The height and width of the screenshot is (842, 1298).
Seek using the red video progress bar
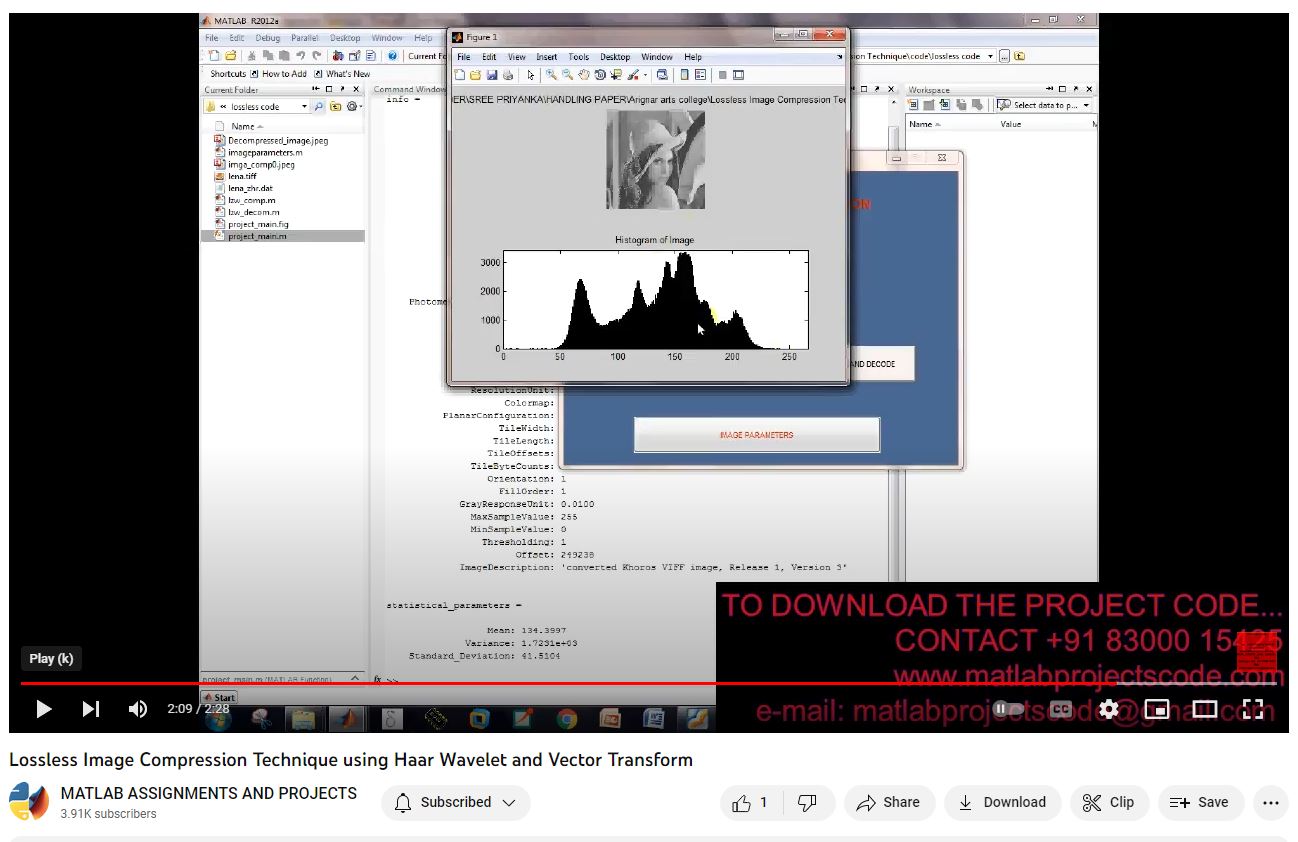[400, 684]
